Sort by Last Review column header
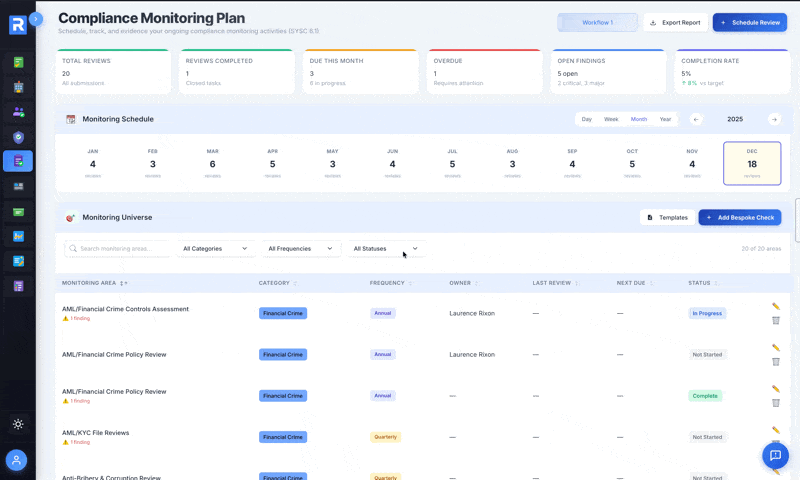Screen dimensions: 800x480 [555, 283]
